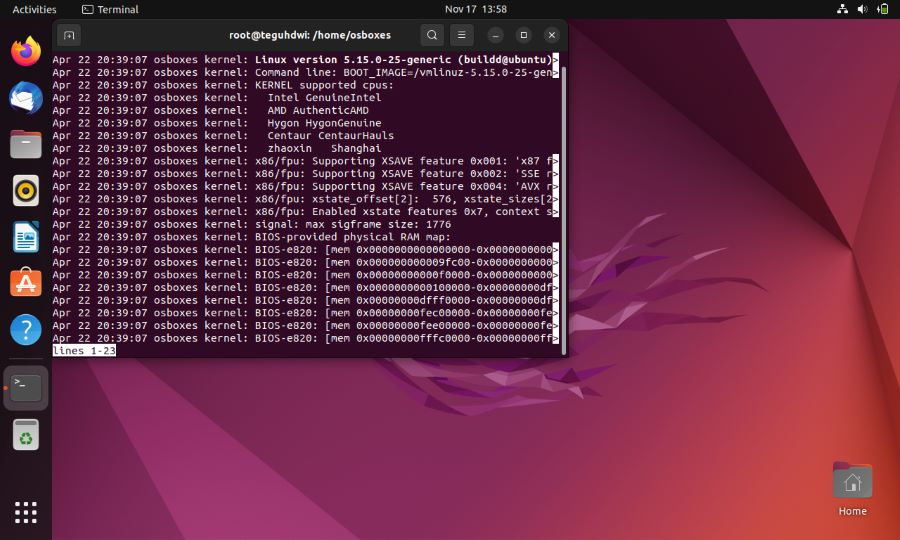Click the 'Command line: BOOT_IMAGE' line

[305, 72]
